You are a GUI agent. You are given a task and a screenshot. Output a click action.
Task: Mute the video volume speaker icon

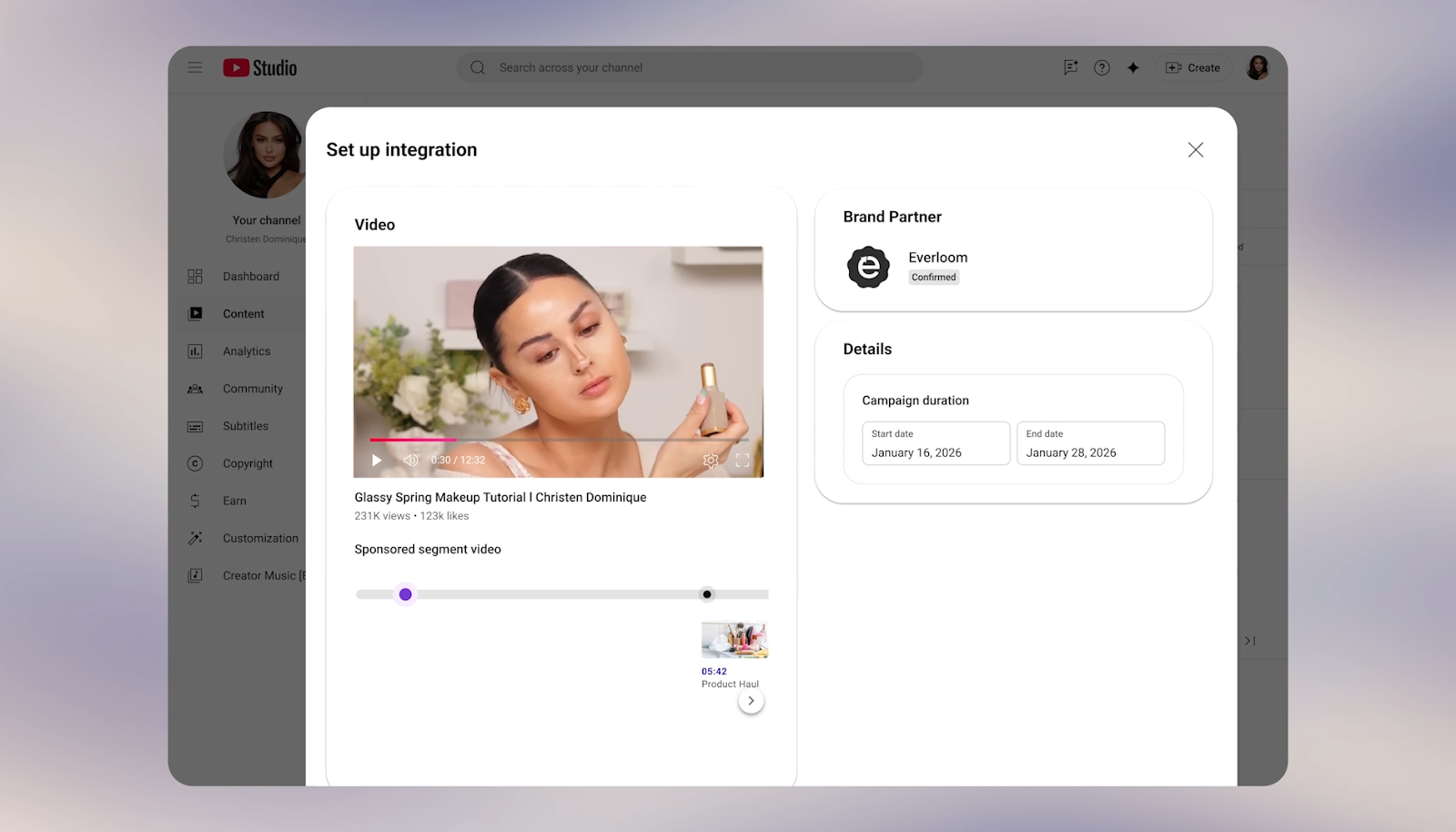(410, 461)
